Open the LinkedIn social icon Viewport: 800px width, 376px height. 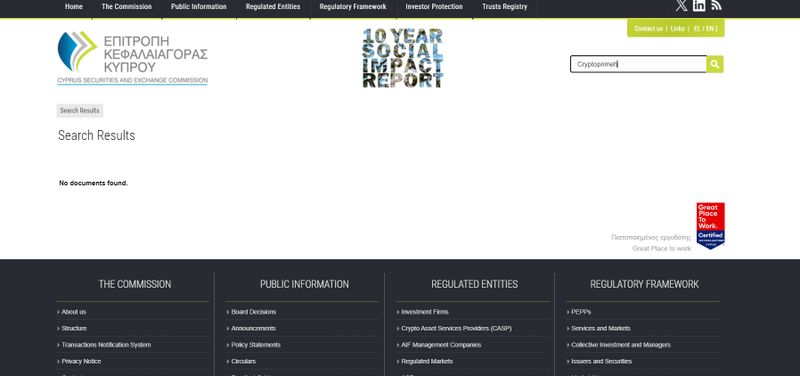point(699,6)
